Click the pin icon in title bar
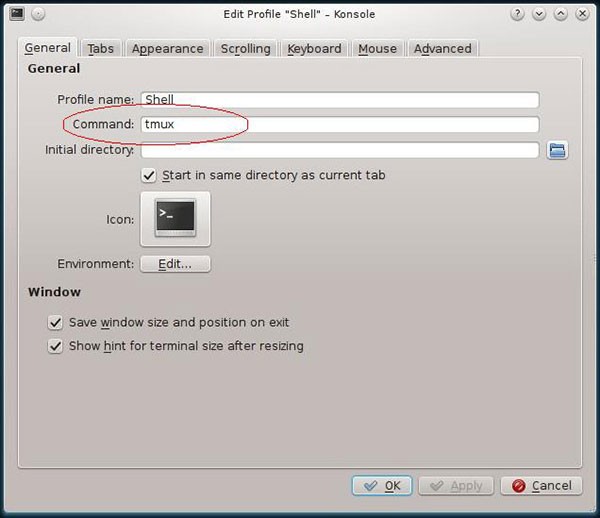The image size is (600, 518). coord(38,14)
